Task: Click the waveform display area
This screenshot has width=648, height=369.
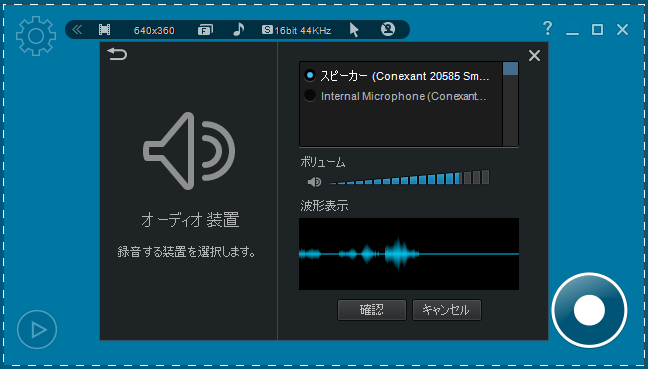Action: click(x=409, y=254)
